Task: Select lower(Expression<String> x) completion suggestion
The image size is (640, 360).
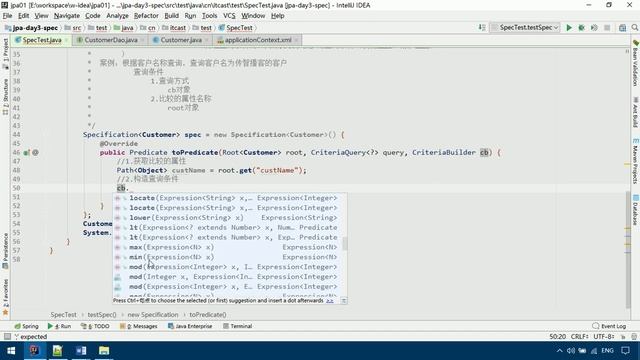Action: click(230, 218)
